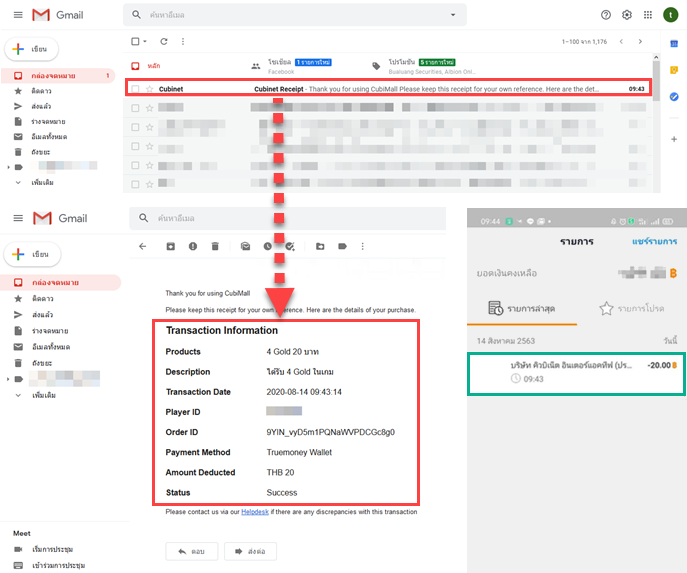Click the label icon in the email toolbar
The width and height of the screenshot is (687, 573).
pos(343,246)
